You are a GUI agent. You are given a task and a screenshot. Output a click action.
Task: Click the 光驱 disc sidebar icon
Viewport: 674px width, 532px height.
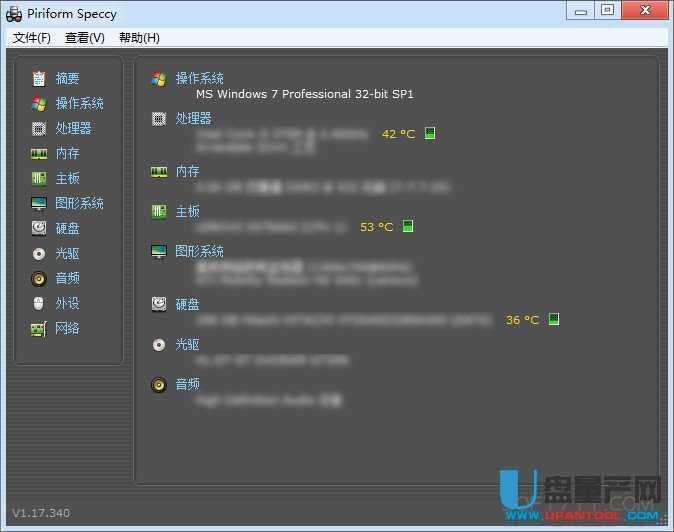[x=39, y=253]
